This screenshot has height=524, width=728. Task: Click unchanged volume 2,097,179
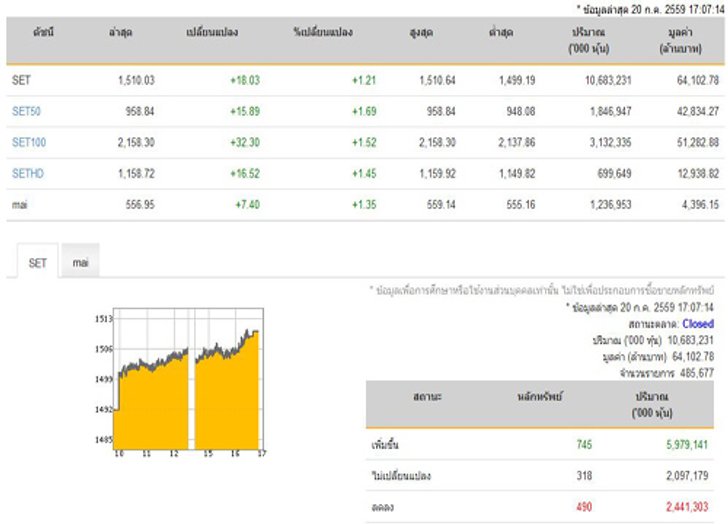coord(687,476)
